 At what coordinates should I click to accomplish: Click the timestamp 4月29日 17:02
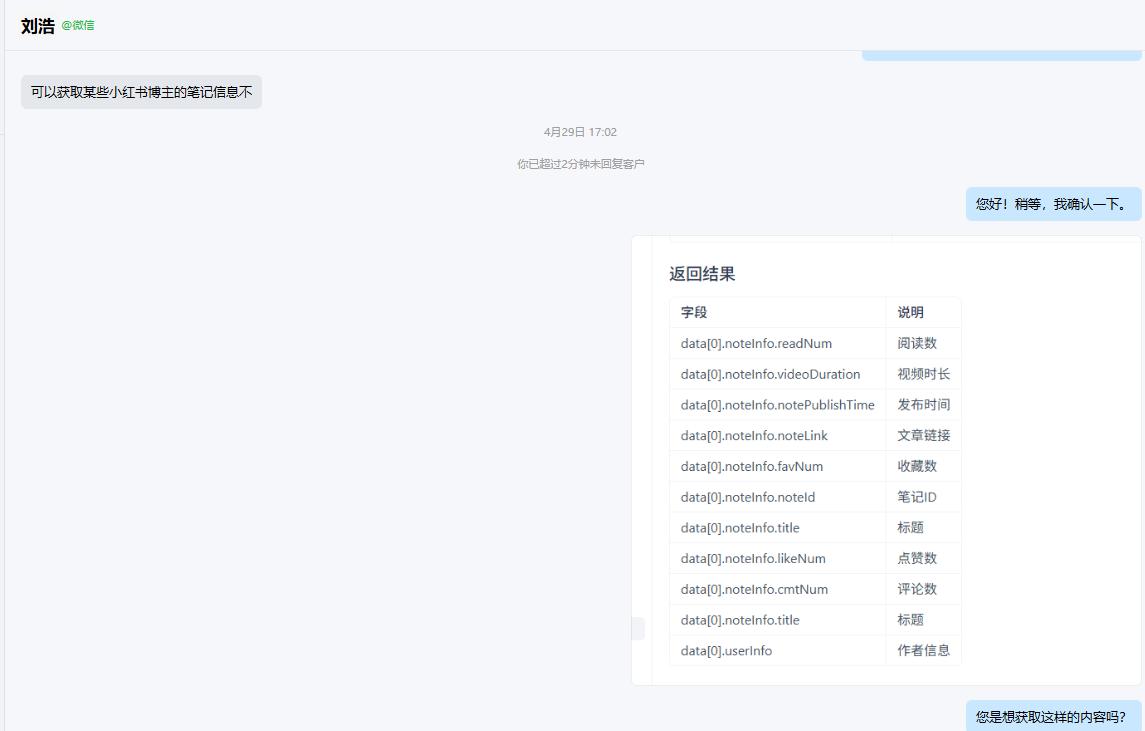pos(581,132)
